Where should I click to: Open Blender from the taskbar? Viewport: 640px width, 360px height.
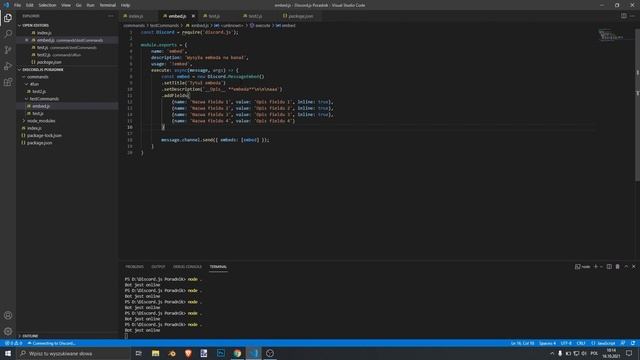(172, 353)
